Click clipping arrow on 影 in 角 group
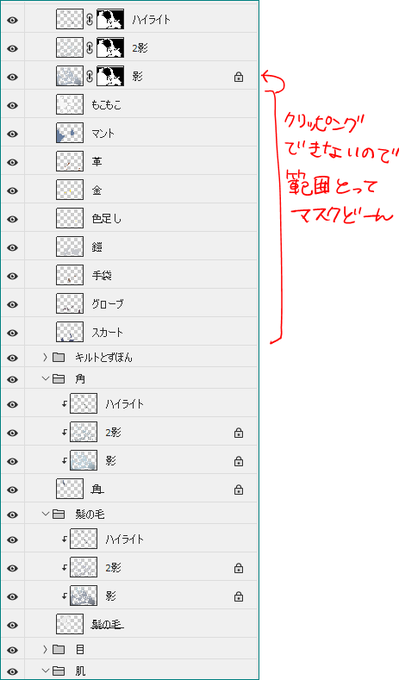The height and width of the screenshot is (680, 399). coord(64,461)
